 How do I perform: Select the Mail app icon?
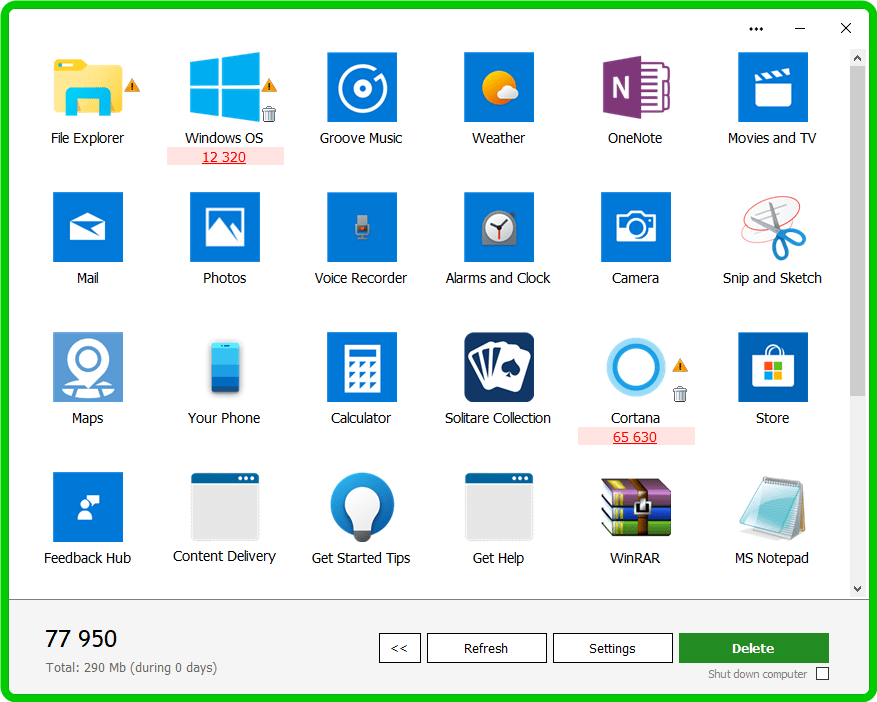88,227
